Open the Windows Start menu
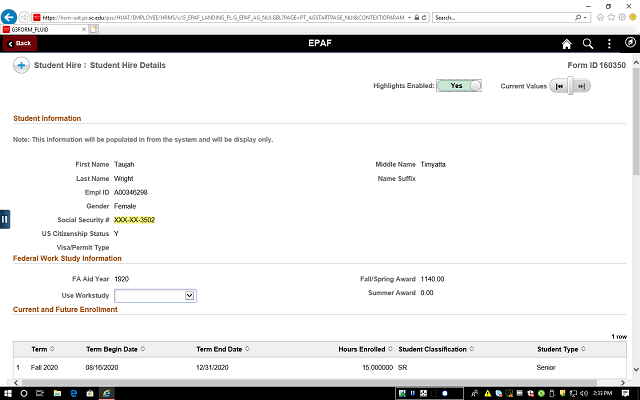The height and width of the screenshot is (400, 640). click(8, 393)
